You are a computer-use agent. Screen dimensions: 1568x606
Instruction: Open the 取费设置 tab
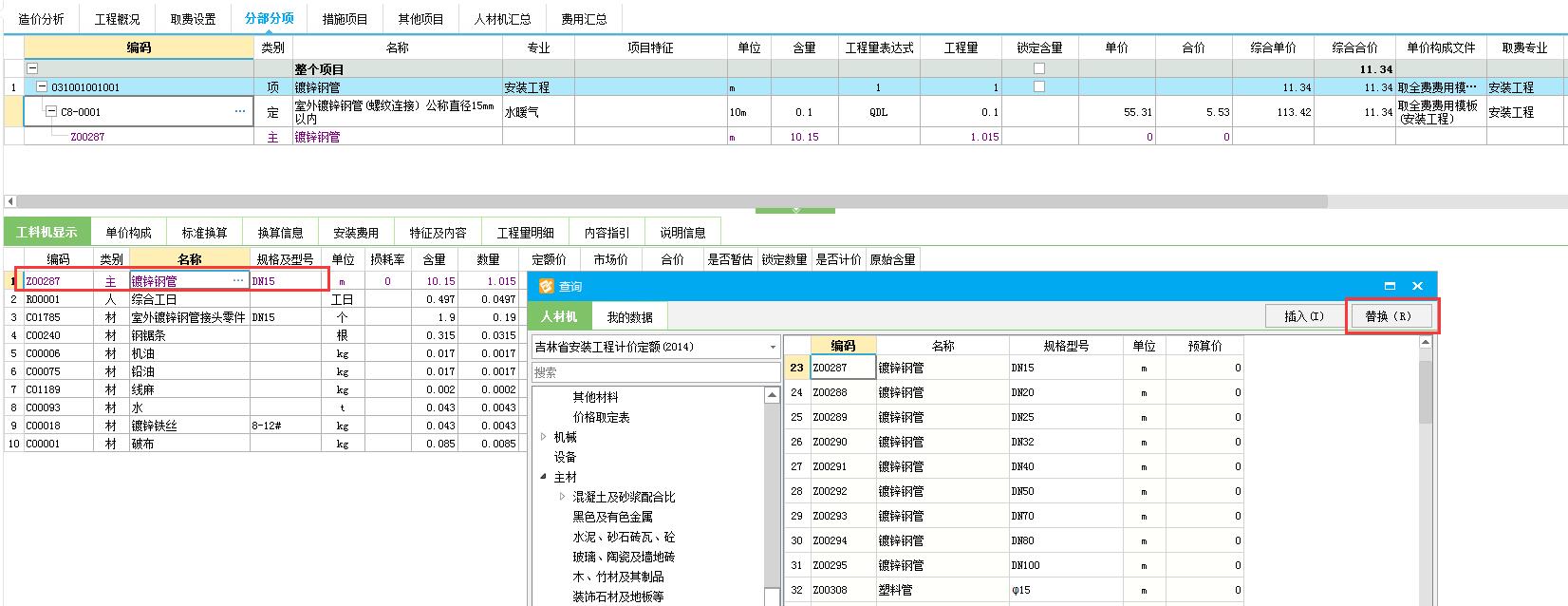[194, 19]
